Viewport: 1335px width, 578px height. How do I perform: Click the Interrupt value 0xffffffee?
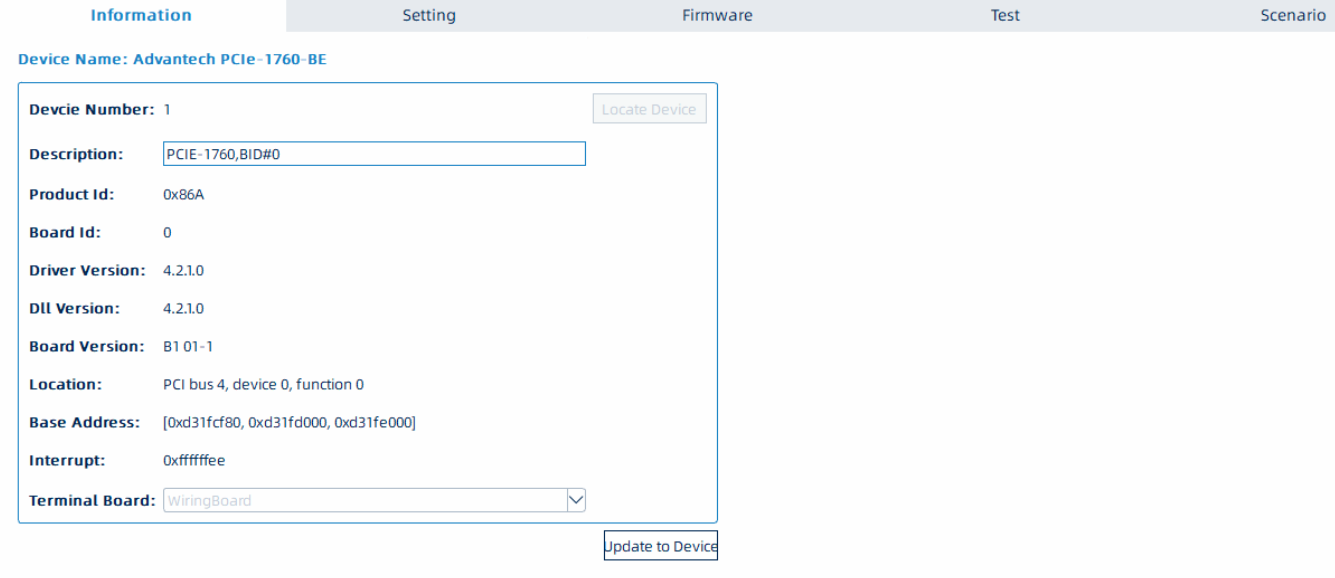tap(194, 460)
